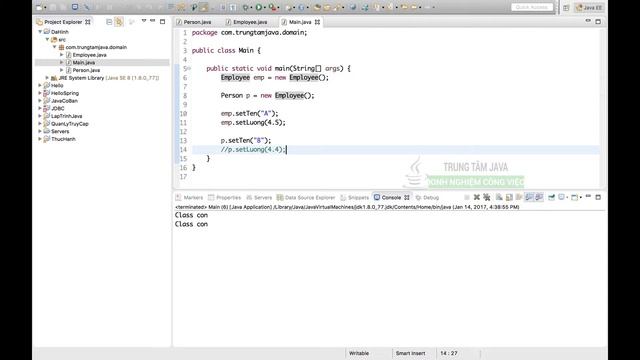Select Person.java in Project Explorer
Screen dimensions: 640x360
coord(86,70)
